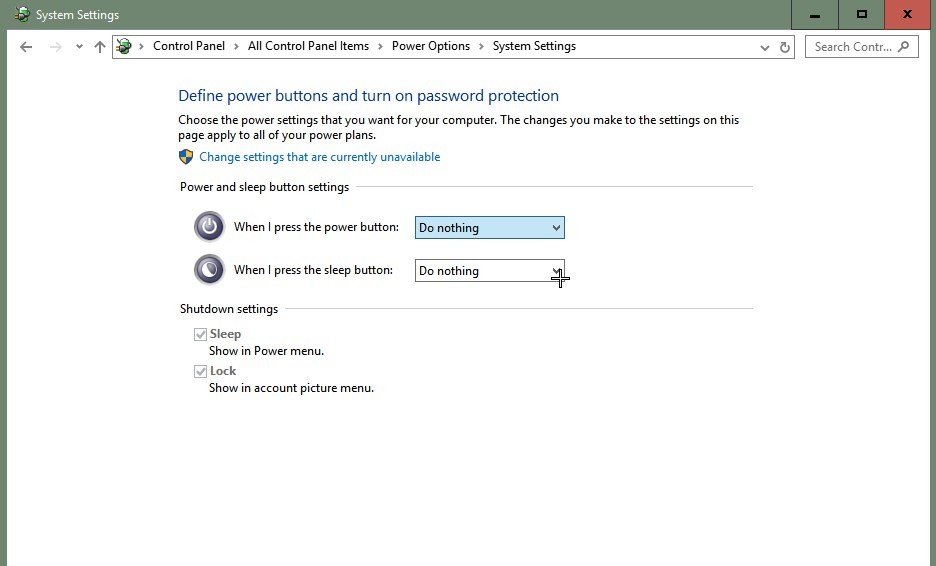936x566 pixels.
Task: Maximize the System Settings window
Action: coord(861,14)
